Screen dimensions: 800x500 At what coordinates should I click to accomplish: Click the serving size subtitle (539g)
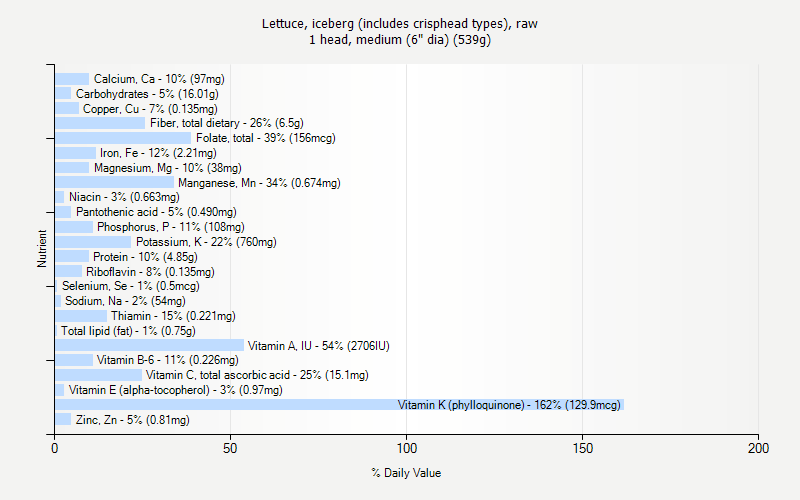pos(400,40)
